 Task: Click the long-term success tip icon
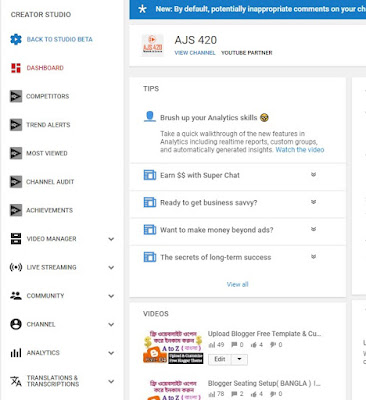pos(150,257)
